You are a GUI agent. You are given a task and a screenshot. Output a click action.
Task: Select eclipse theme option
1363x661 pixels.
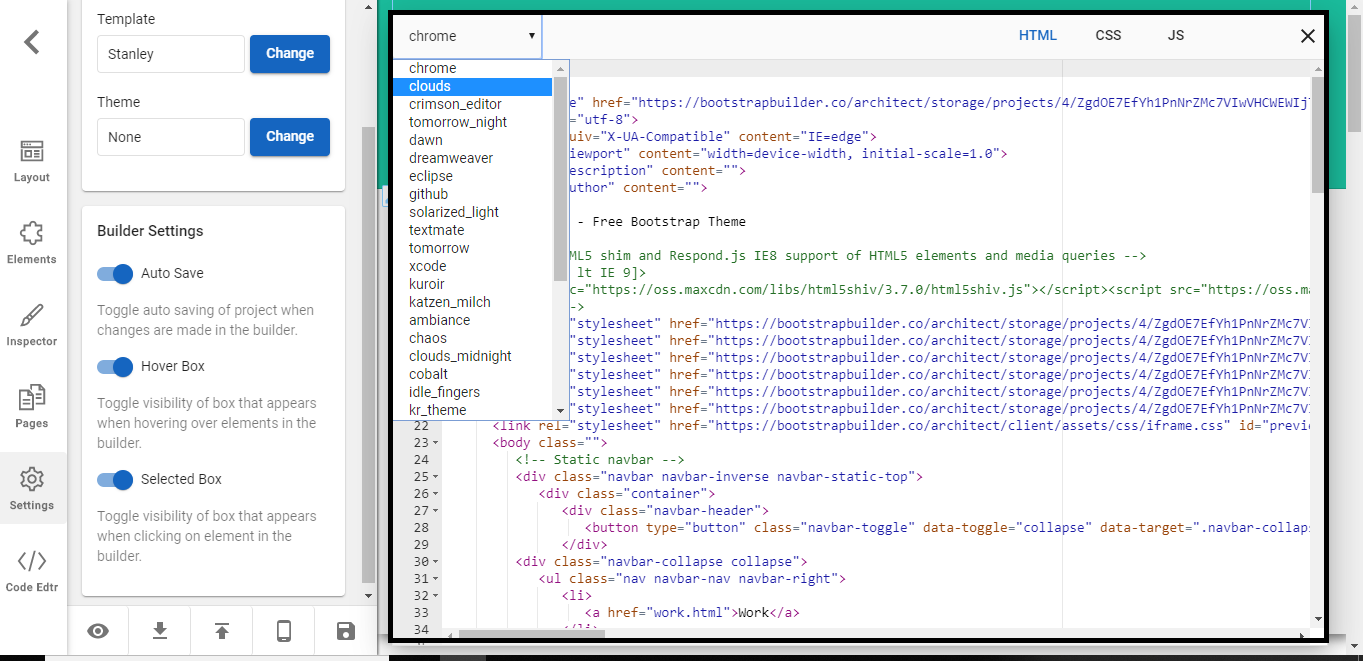(x=472, y=176)
